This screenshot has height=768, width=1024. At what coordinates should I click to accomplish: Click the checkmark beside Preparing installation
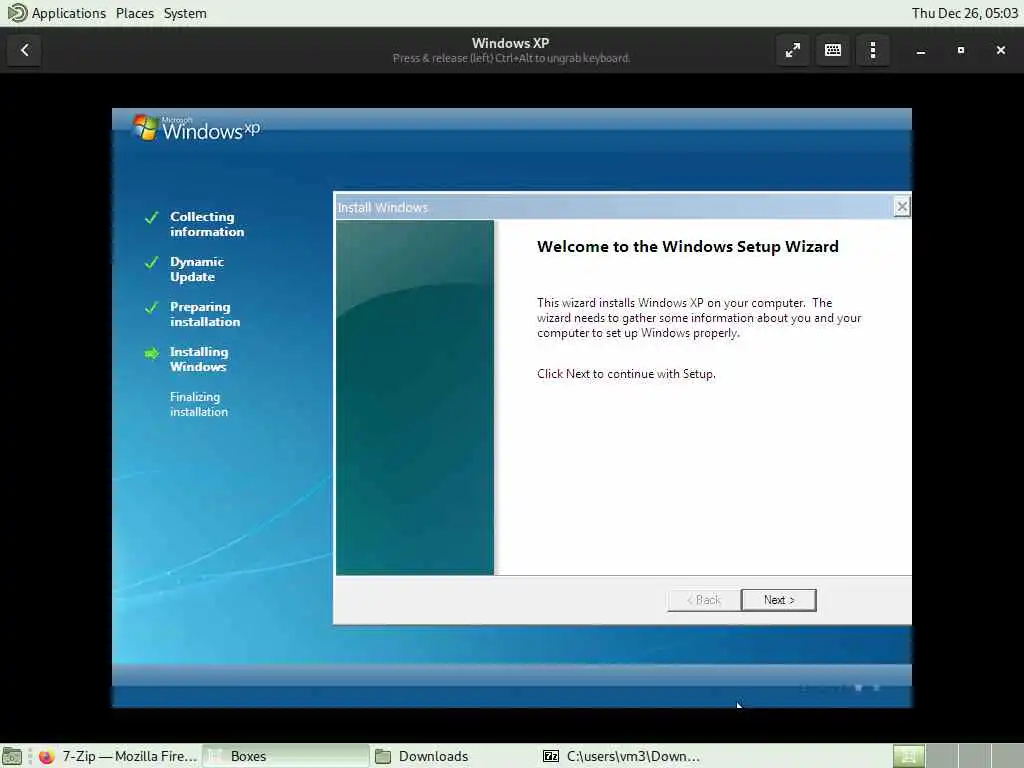point(152,308)
